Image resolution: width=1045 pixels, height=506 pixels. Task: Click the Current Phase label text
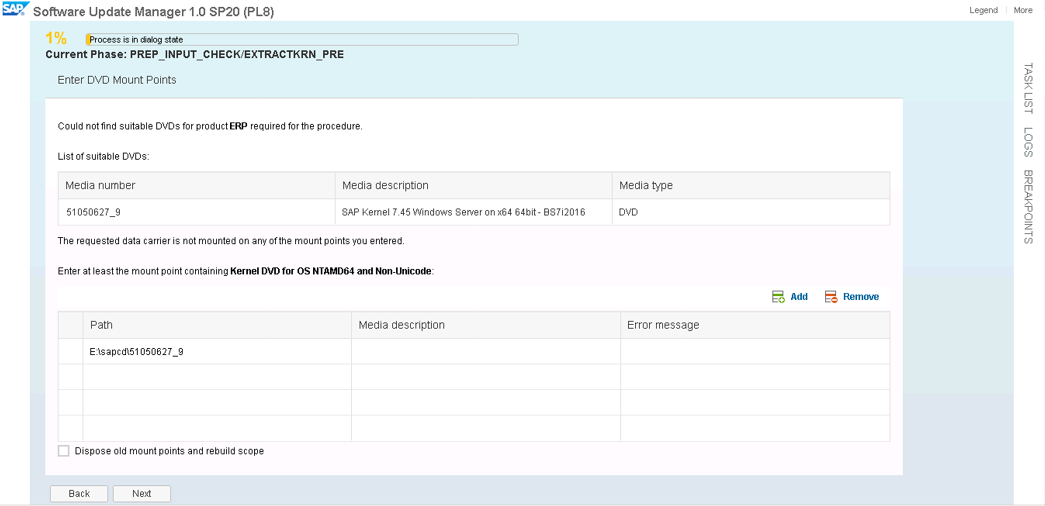coord(195,55)
